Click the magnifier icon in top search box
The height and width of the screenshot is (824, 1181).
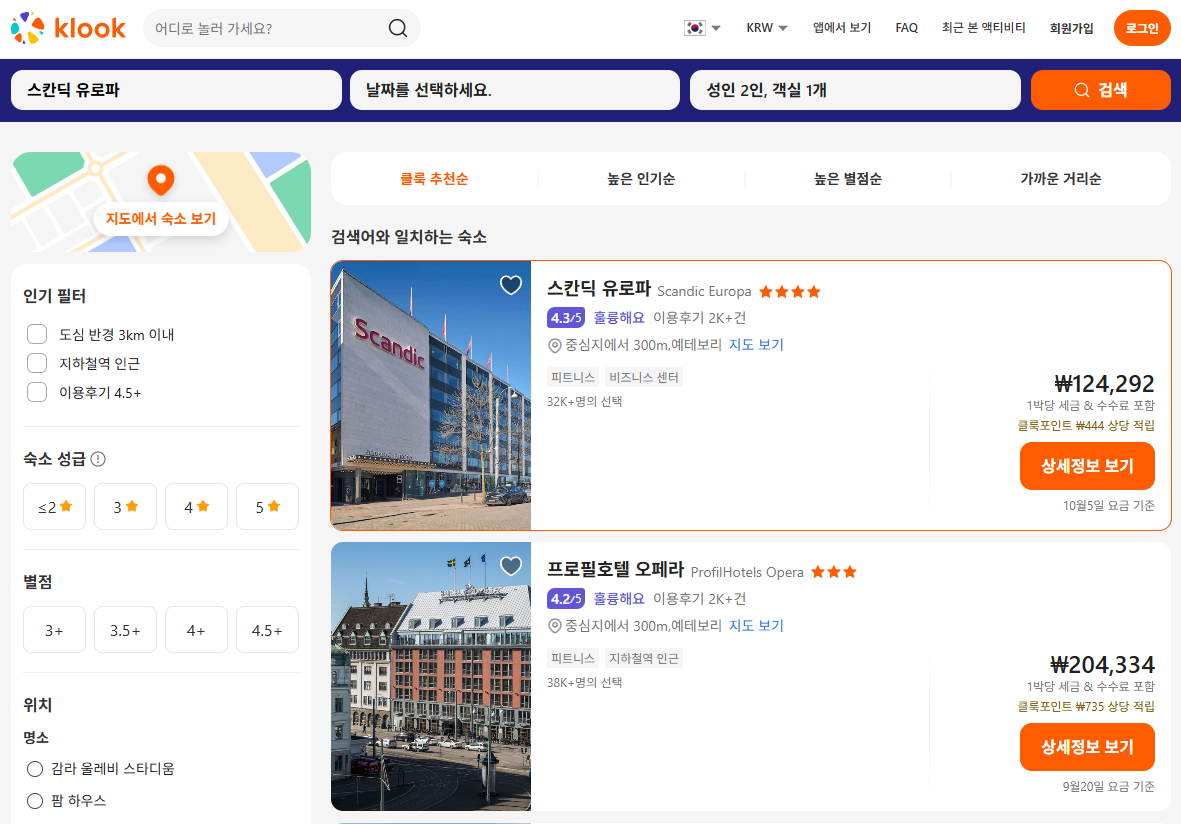coord(398,28)
